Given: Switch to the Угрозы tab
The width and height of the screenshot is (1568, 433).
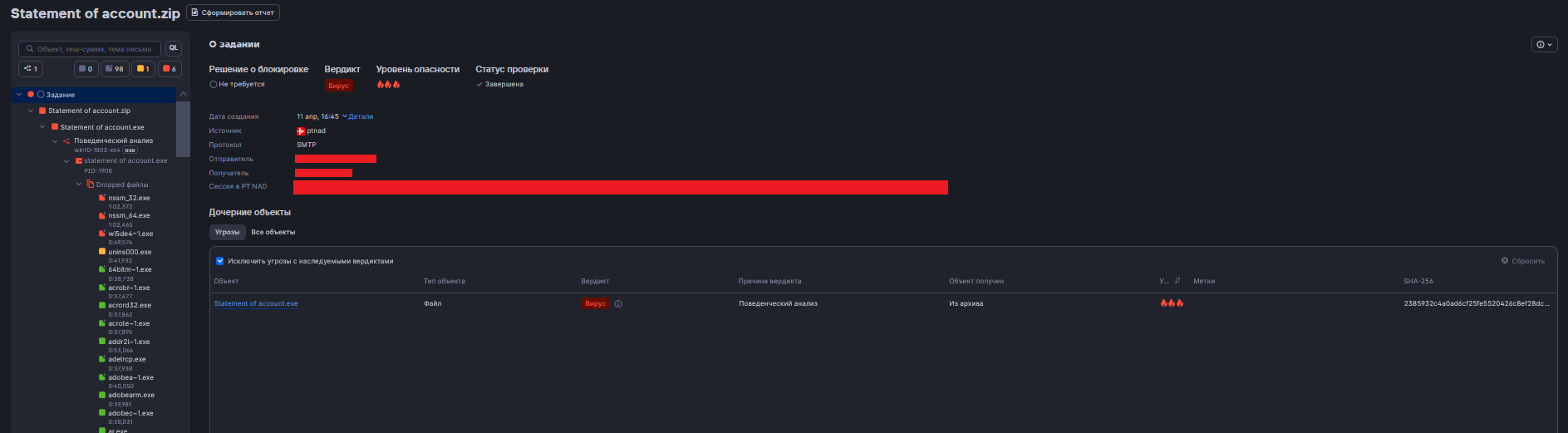Looking at the screenshot, I should pyautogui.click(x=228, y=232).
